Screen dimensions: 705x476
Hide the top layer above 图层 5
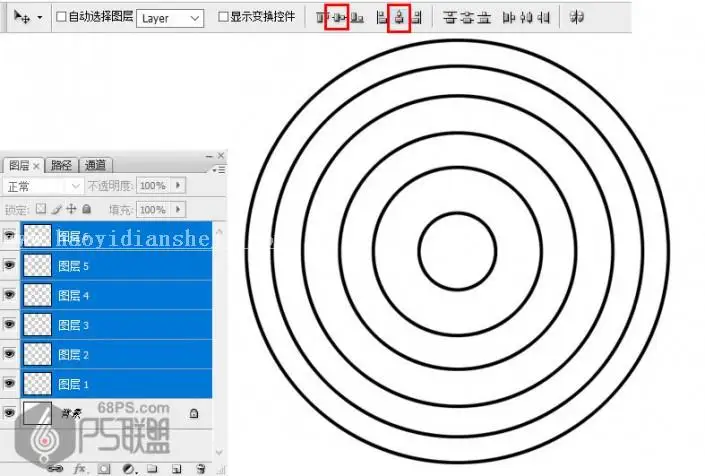(9, 235)
